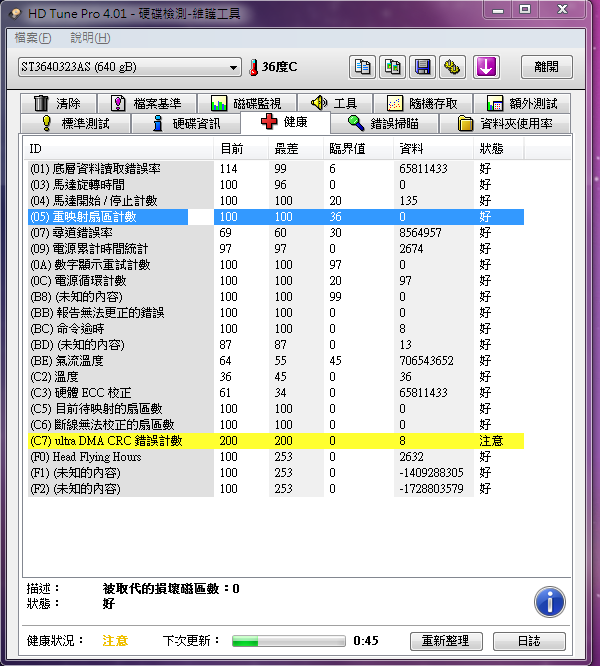Select row (01) 底層資料讀取錯誤率

(276, 169)
